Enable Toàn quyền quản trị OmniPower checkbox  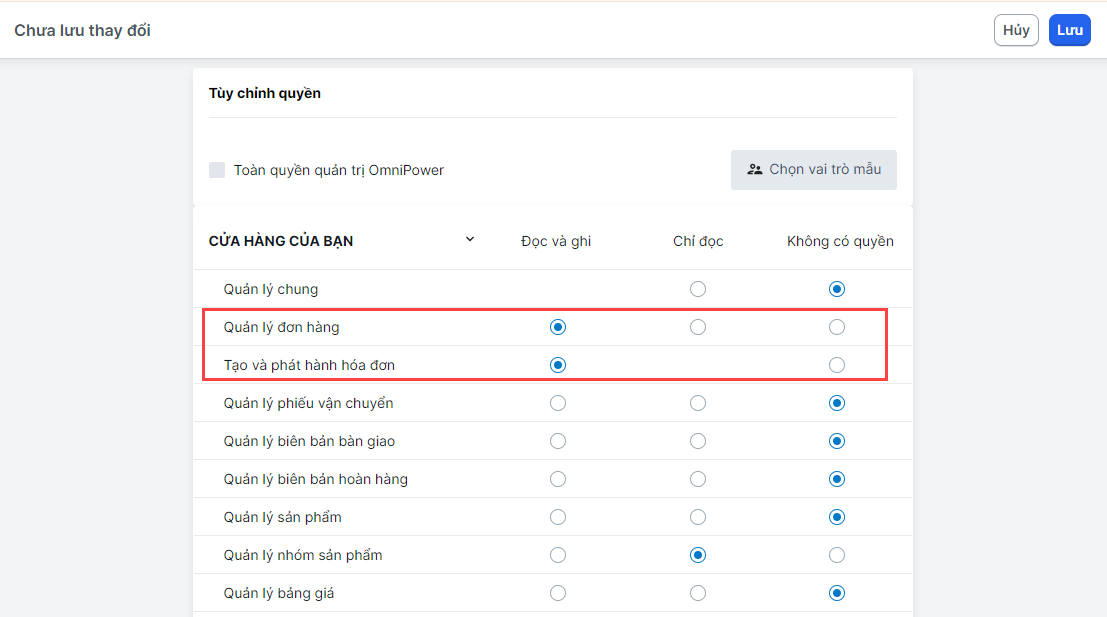(217, 170)
